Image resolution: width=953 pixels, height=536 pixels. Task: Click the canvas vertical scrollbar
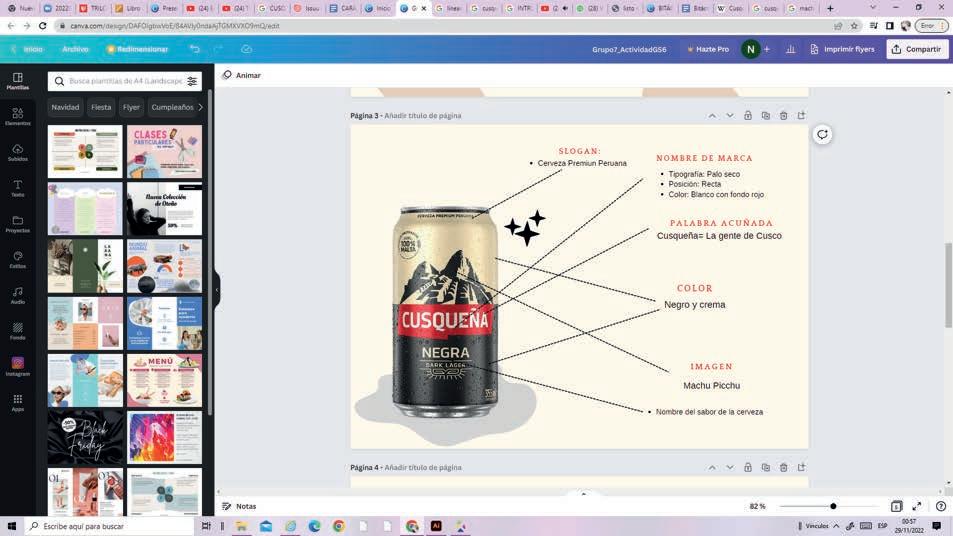pos(948,286)
